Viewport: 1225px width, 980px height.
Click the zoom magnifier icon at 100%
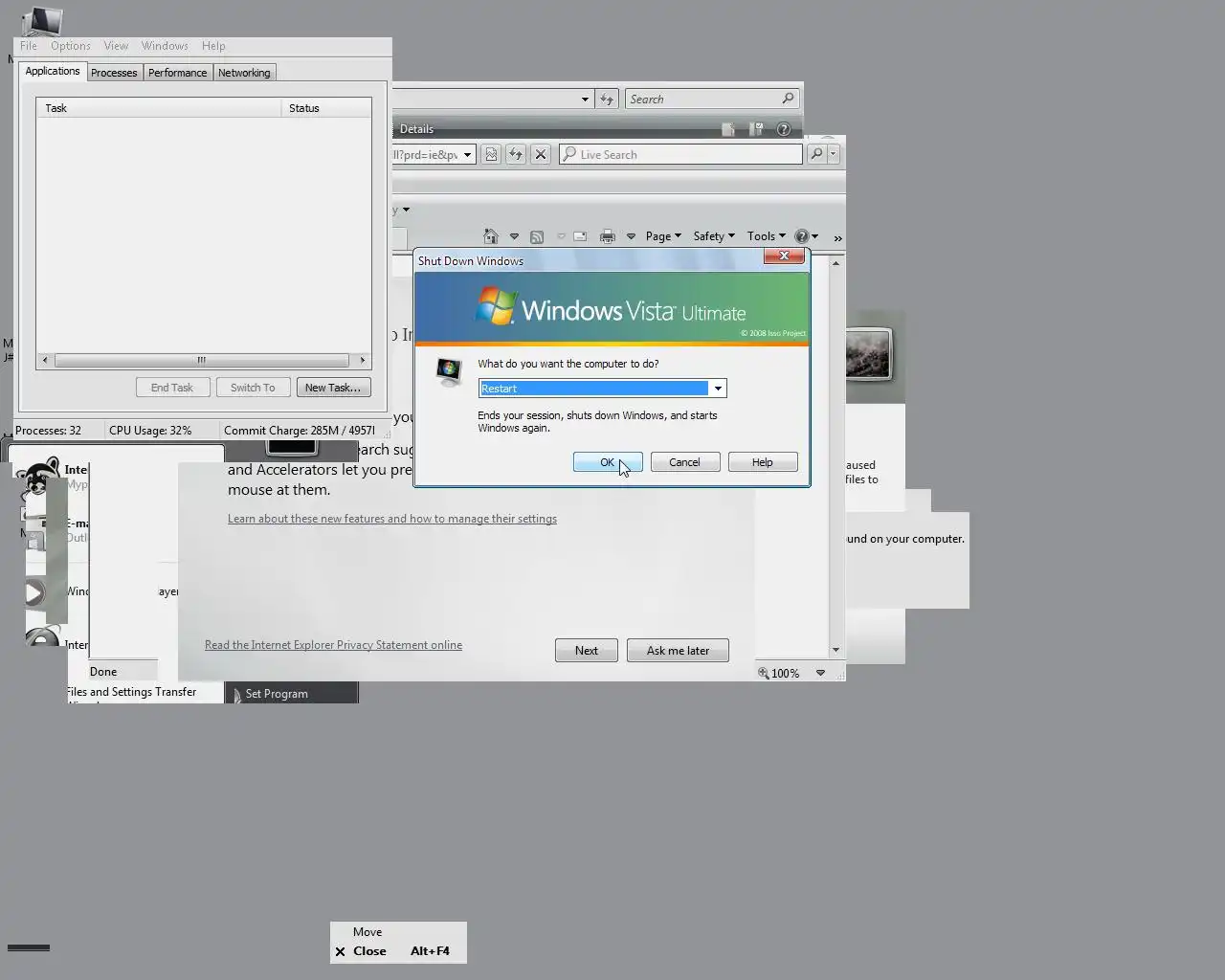tap(764, 673)
